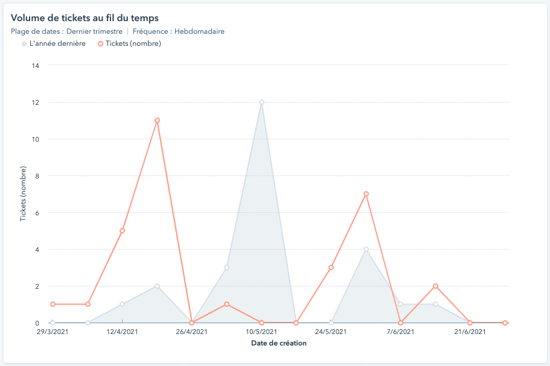
Task: Select the grey data point at value 3
Action: [x=227, y=267]
